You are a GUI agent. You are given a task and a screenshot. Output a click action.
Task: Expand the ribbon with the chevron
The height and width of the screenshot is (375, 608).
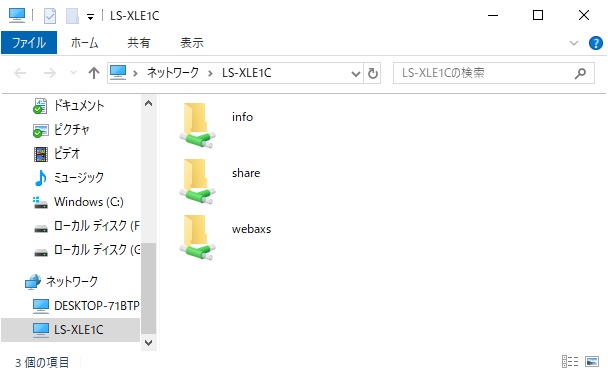574,43
